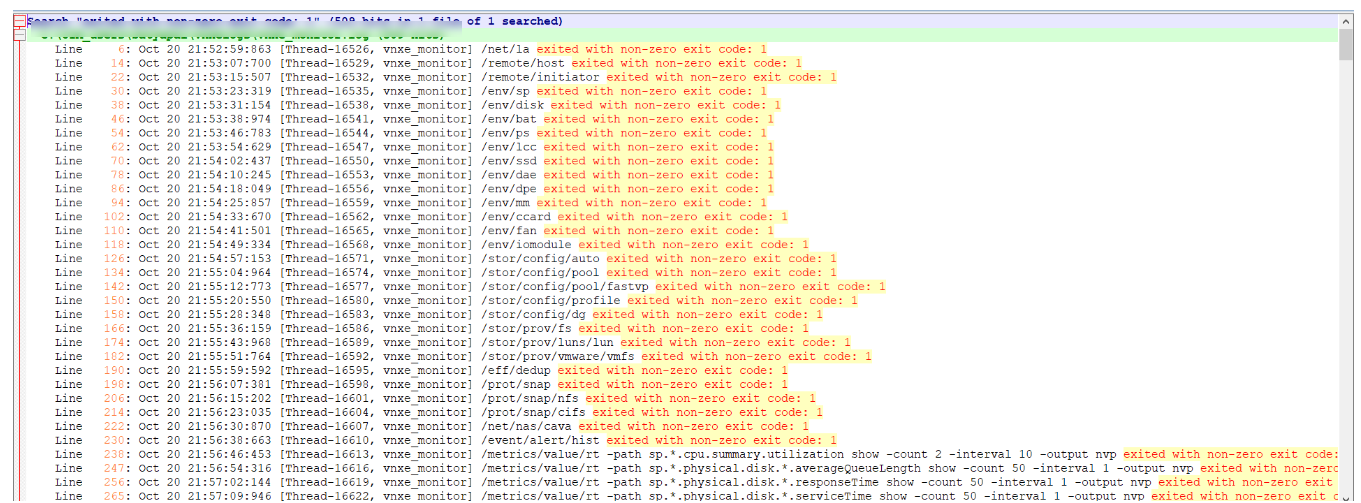Image resolution: width=1361 pixels, height=503 pixels.
Task: Collapse the search results header fold box
Action: [19, 21]
